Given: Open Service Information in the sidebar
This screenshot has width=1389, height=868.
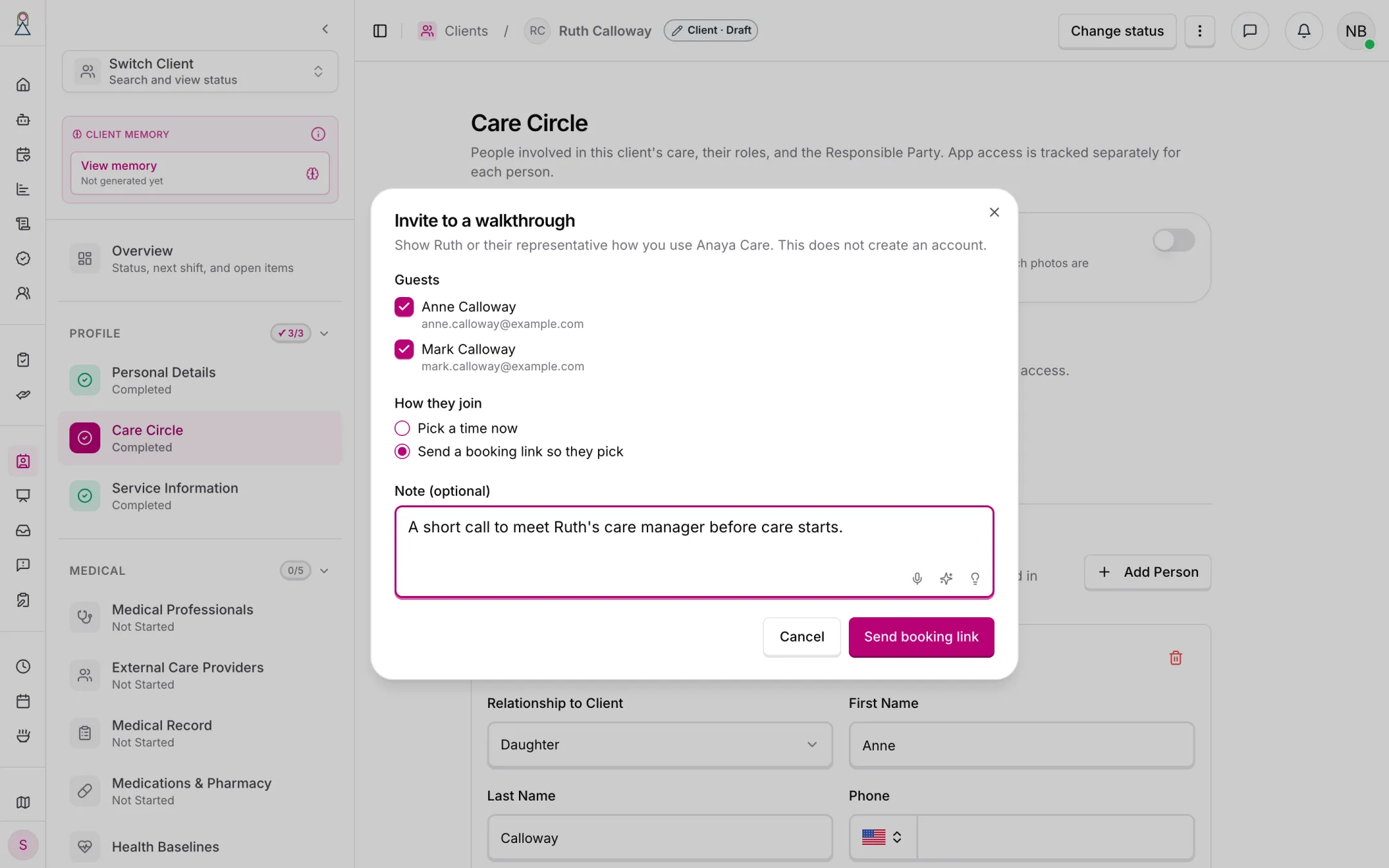Looking at the screenshot, I should point(200,496).
